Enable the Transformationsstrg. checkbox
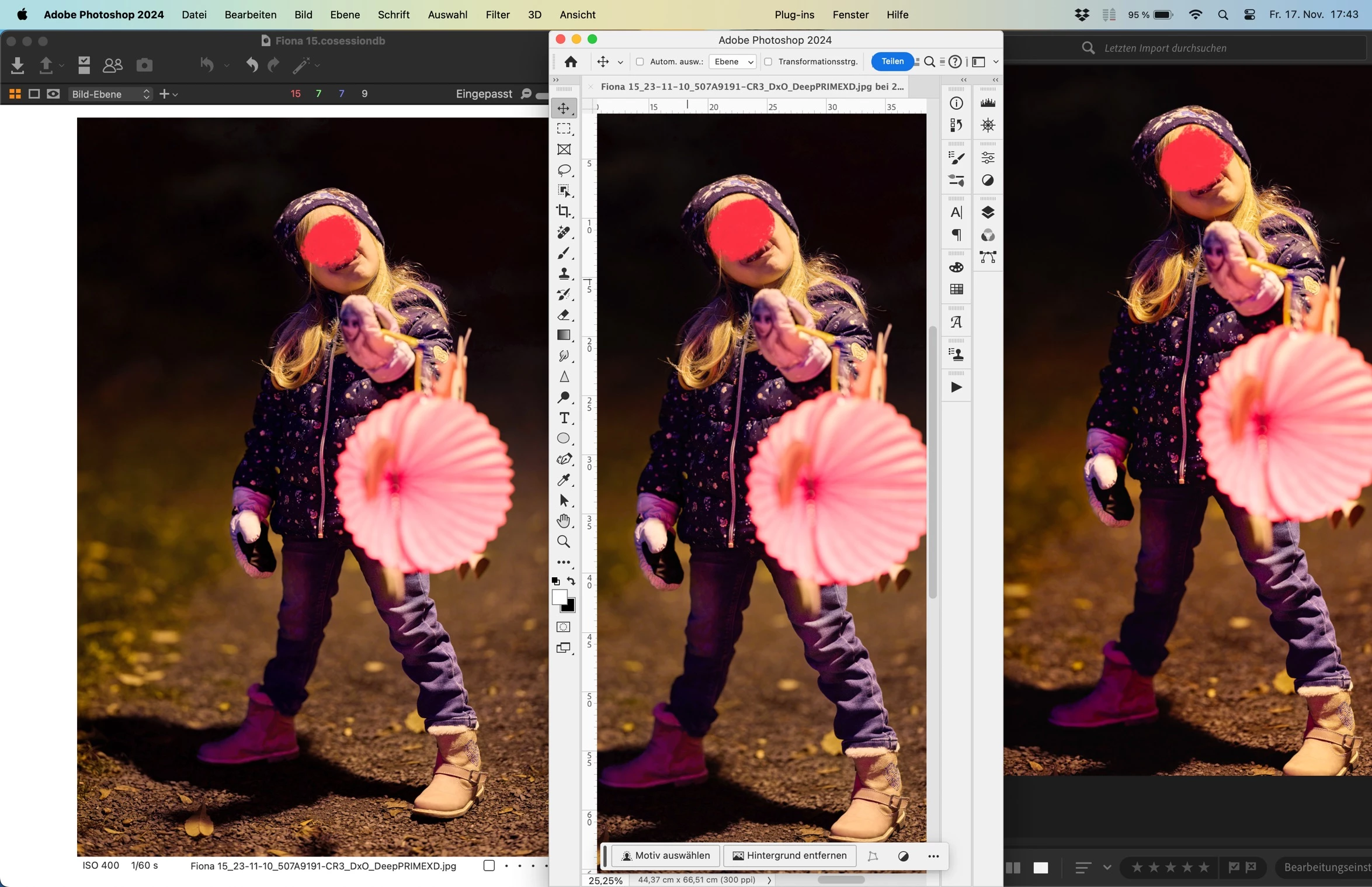Image resolution: width=1372 pixels, height=887 pixels. 768,62
